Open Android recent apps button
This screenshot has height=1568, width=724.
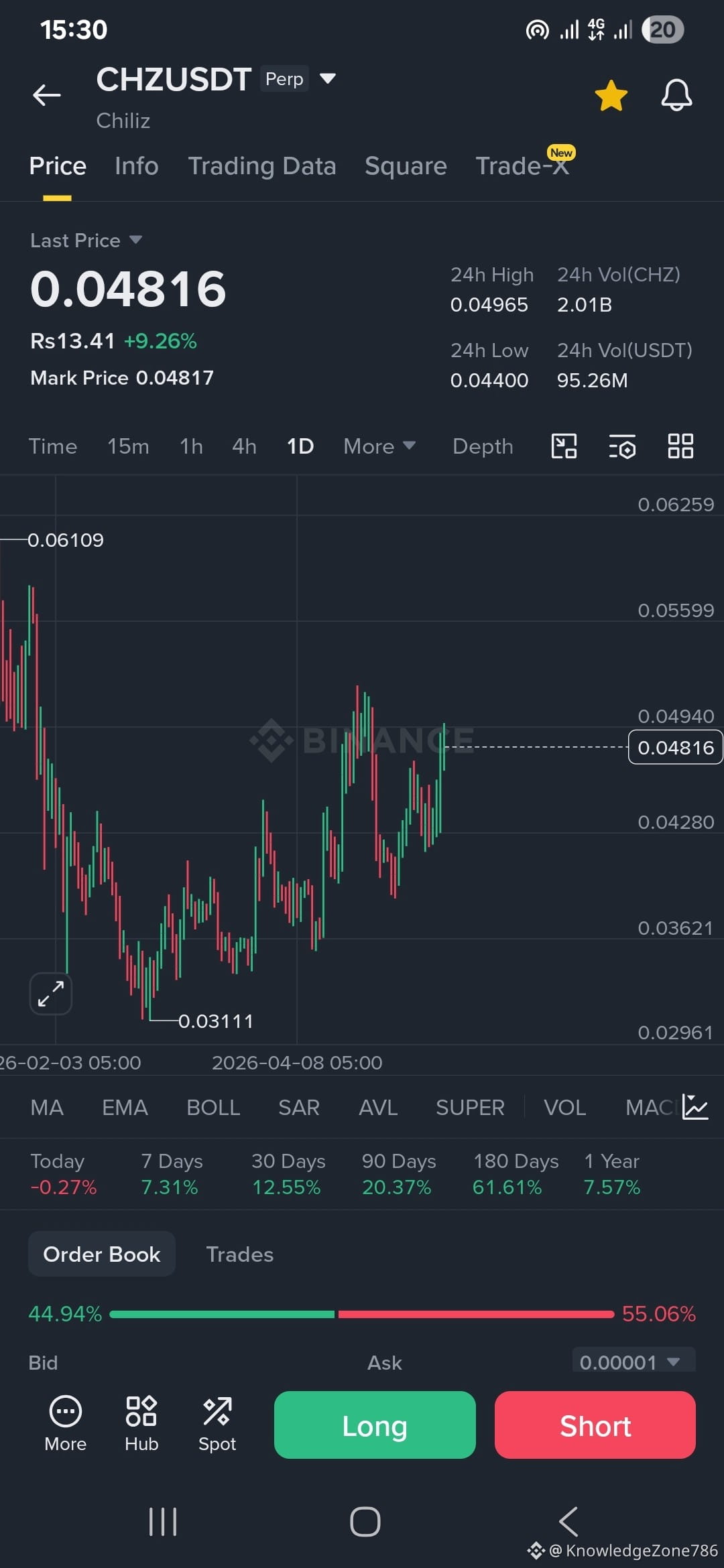point(163,1522)
